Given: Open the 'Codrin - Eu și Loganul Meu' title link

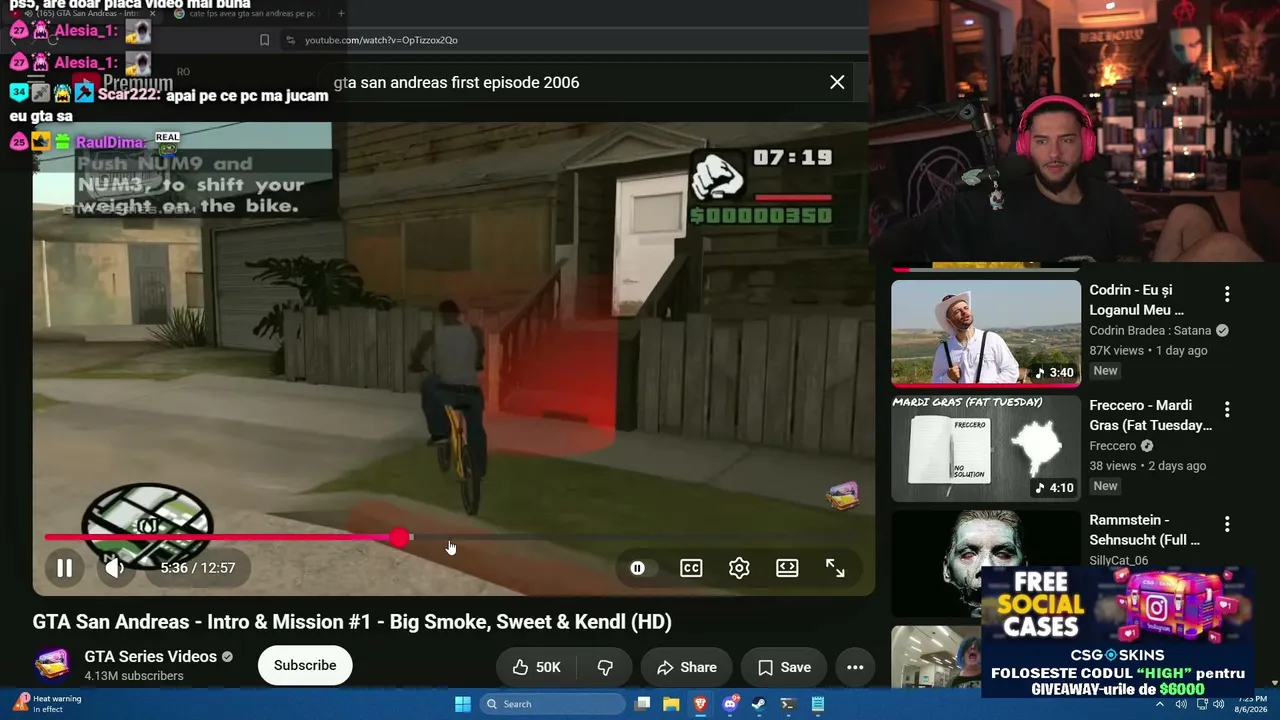Looking at the screenshot, I should [x=1137, y=300].
